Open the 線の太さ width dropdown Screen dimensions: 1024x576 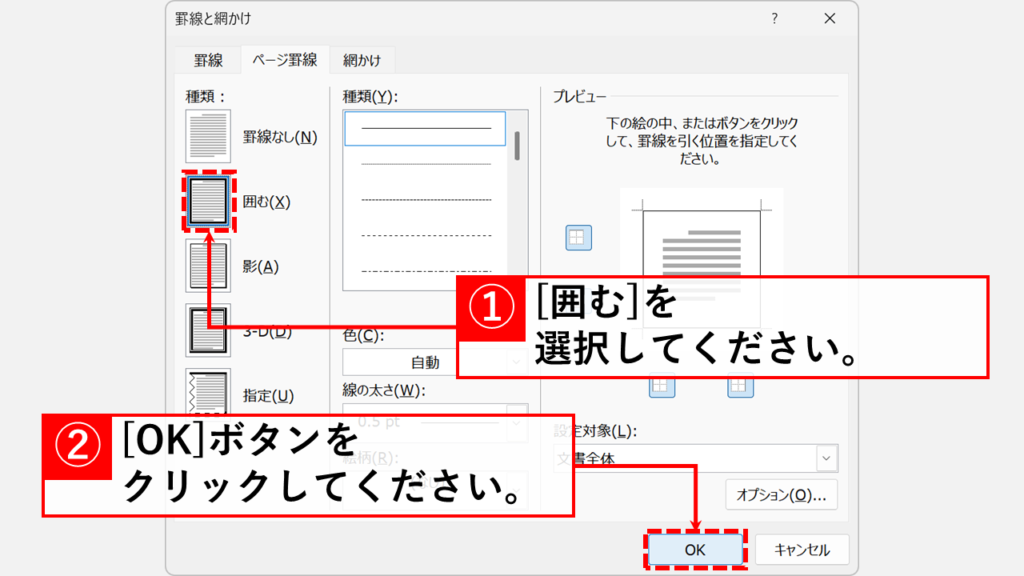pyautogui.click(x=435, y=422)
